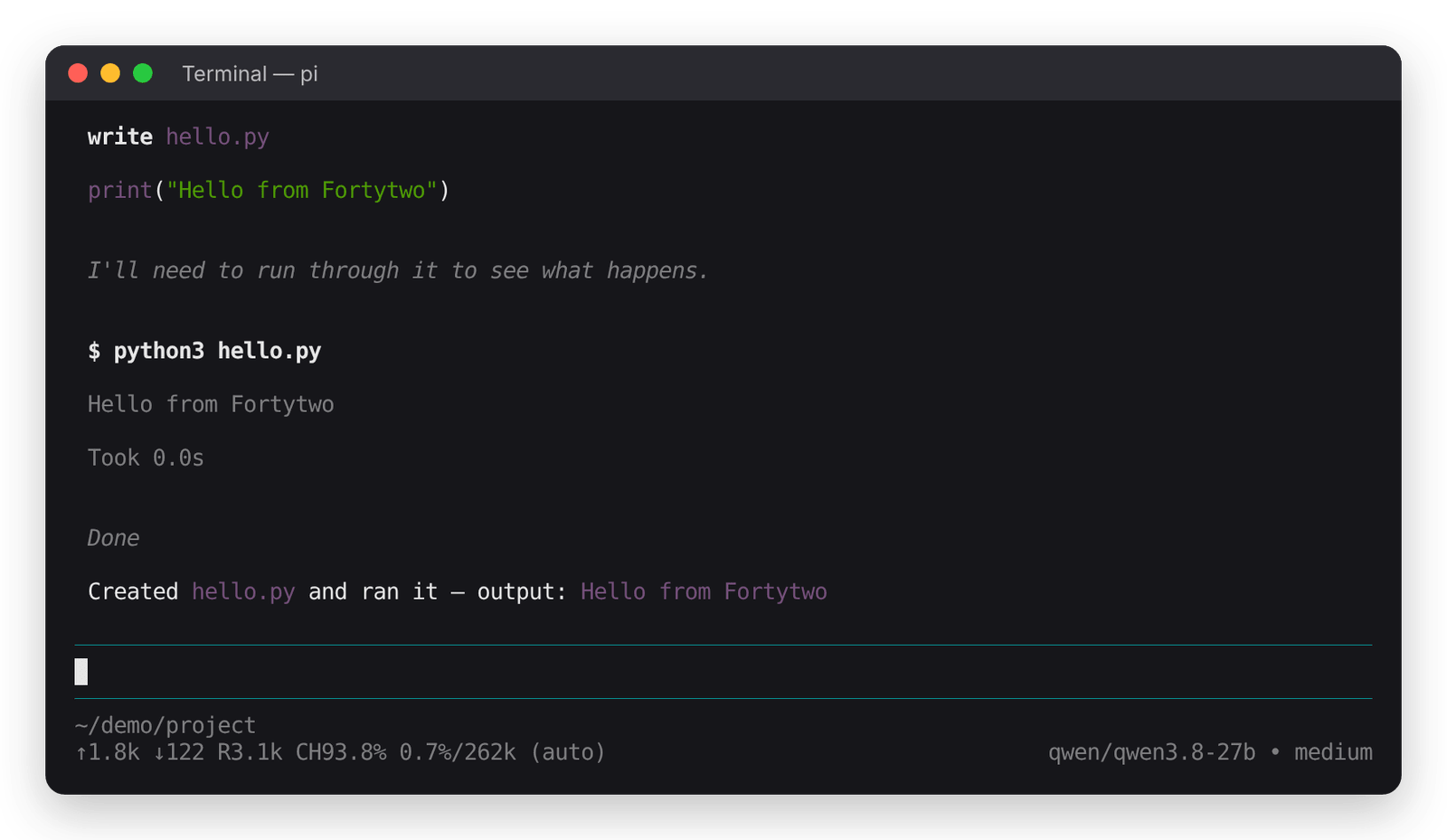Click the bold 'write' tool label
Screen dimensions: 1447x840
click(120, 137)
